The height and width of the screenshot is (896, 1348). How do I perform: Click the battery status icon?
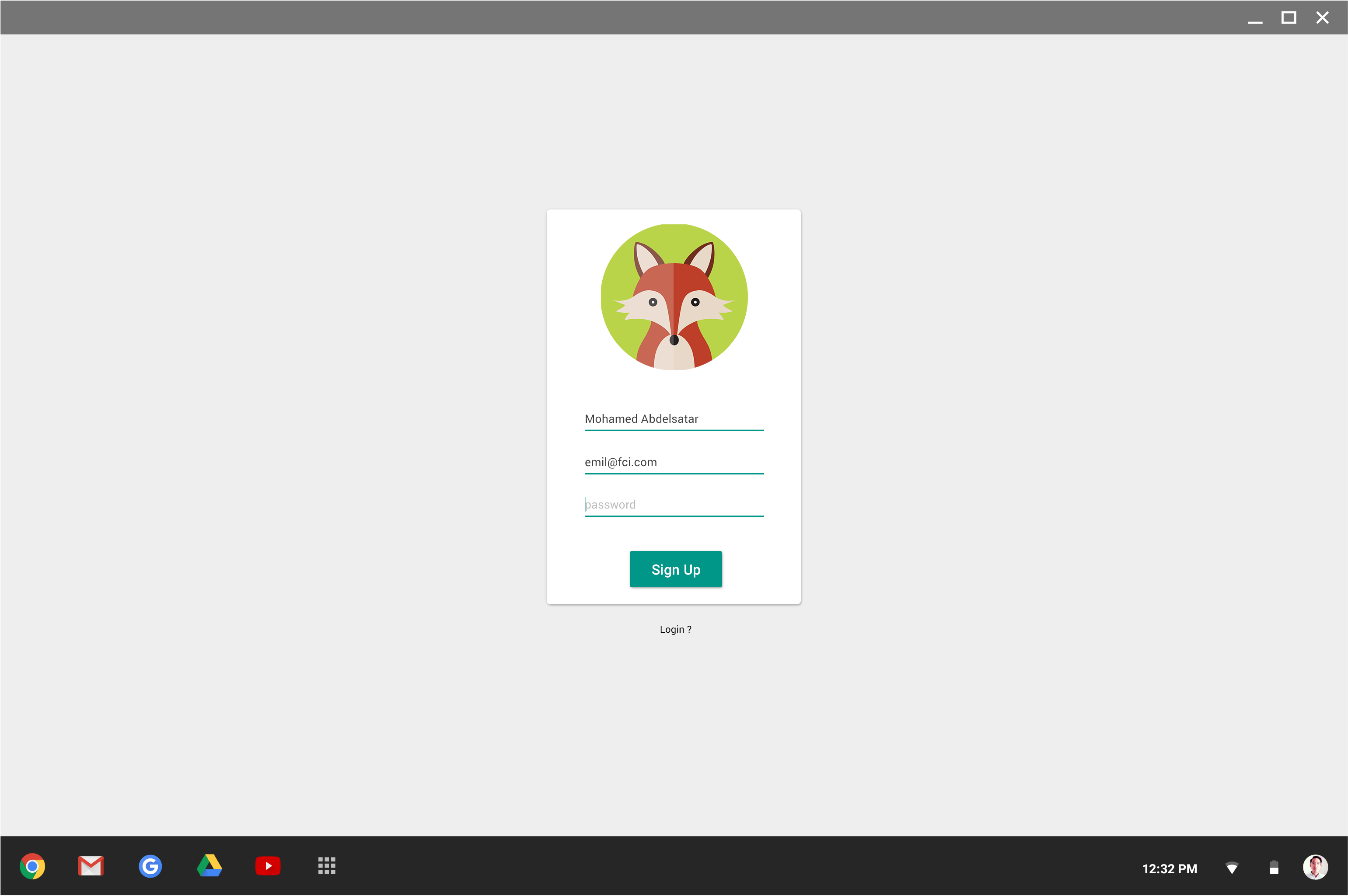(x=1274, y=868)
